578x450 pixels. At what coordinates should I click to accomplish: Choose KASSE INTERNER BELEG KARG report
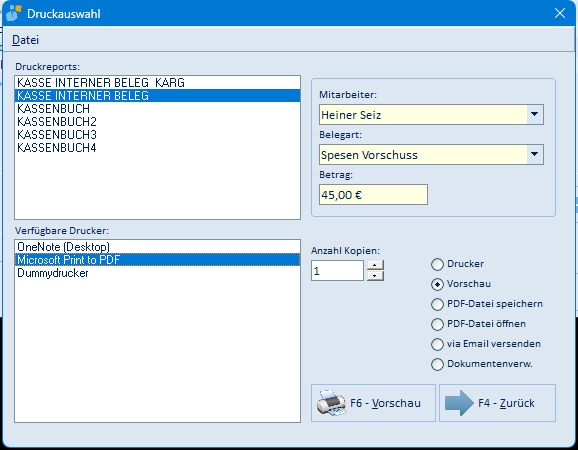click(x=157, y=83)
